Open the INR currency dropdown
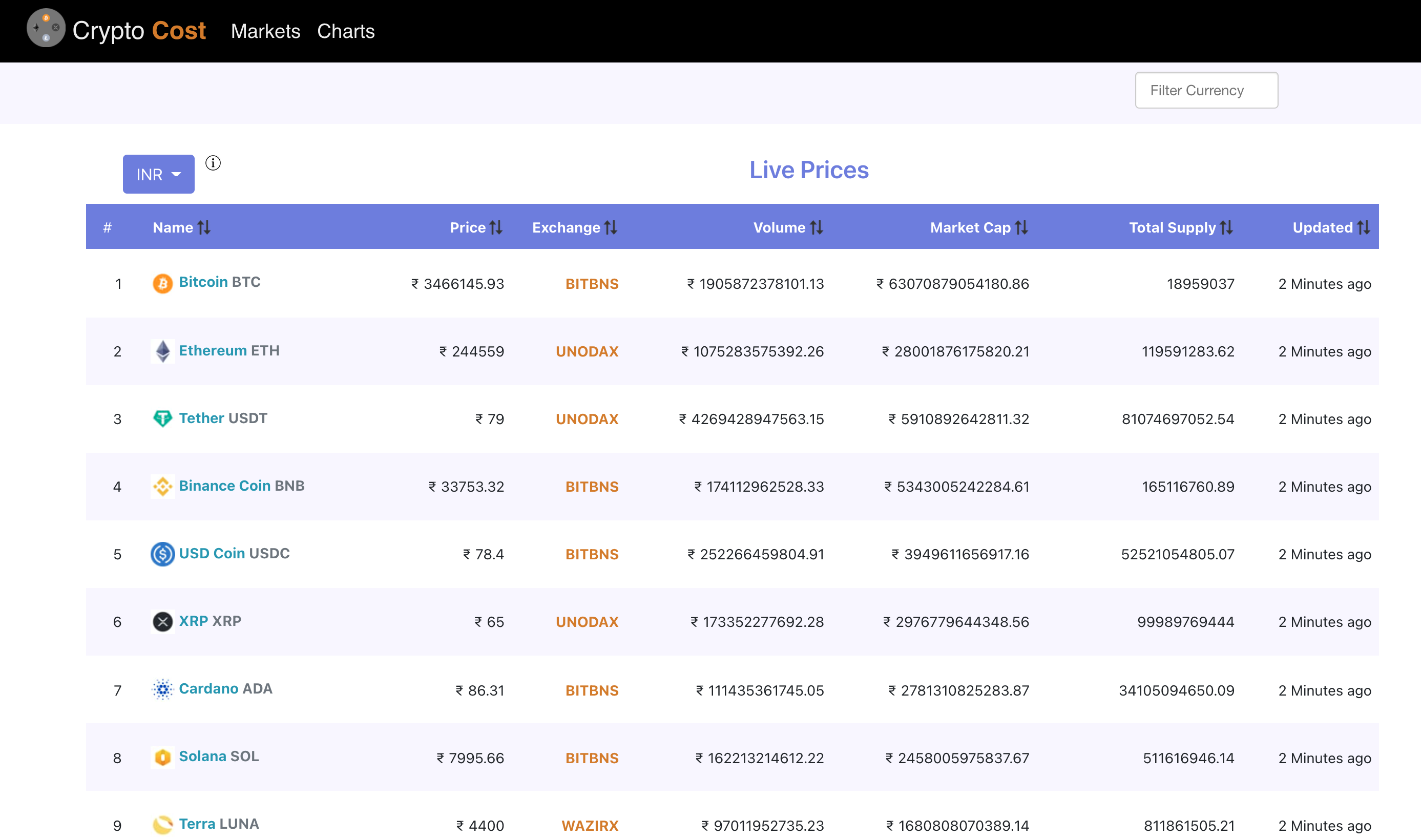 158,174
